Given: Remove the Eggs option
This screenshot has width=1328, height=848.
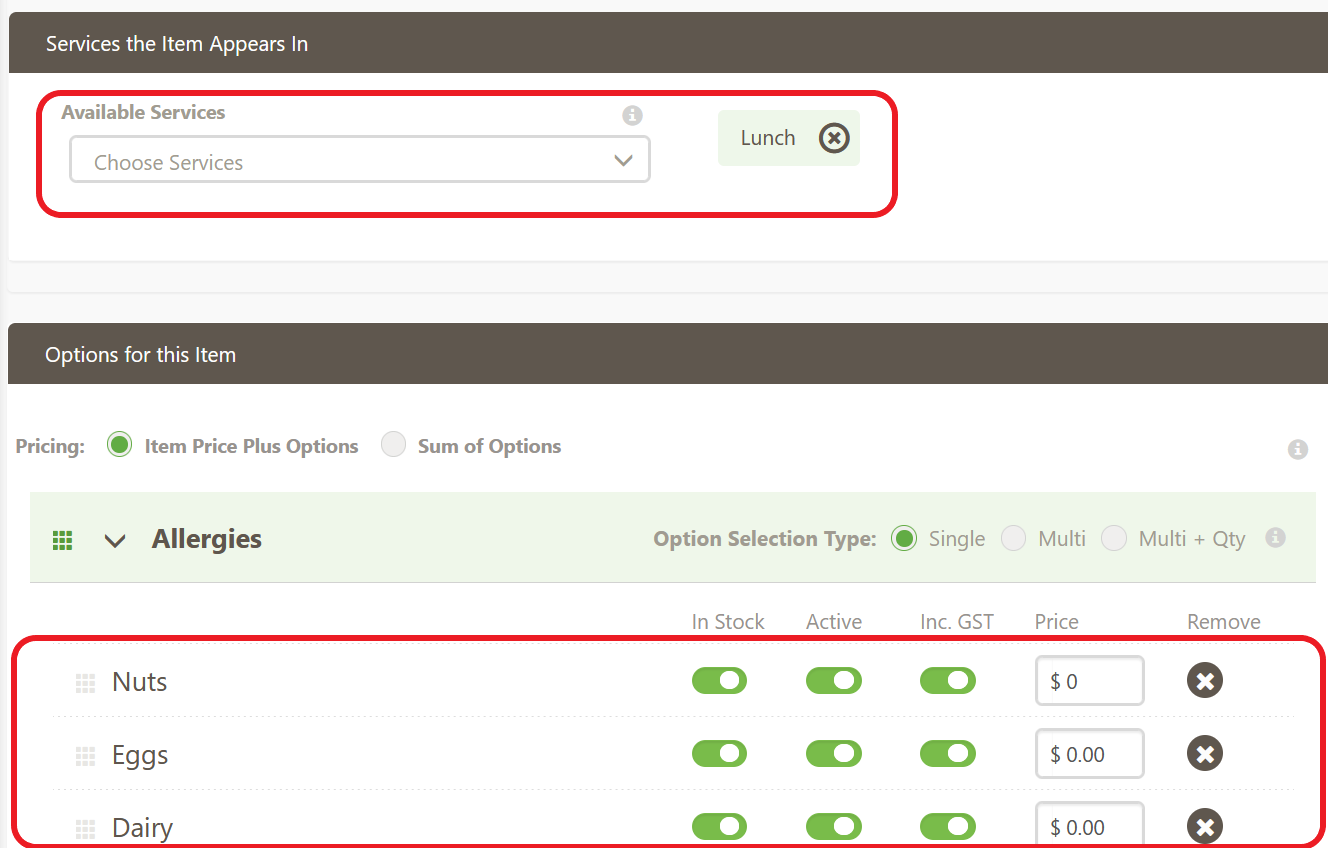Looking at the screenshot, I should pyautogui.click(x=1204, y=754).
